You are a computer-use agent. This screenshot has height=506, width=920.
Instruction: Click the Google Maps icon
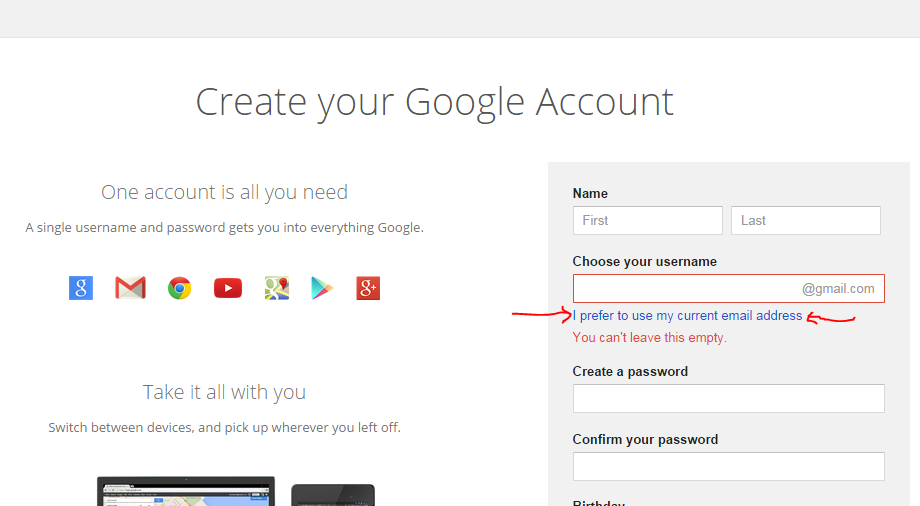277,289
